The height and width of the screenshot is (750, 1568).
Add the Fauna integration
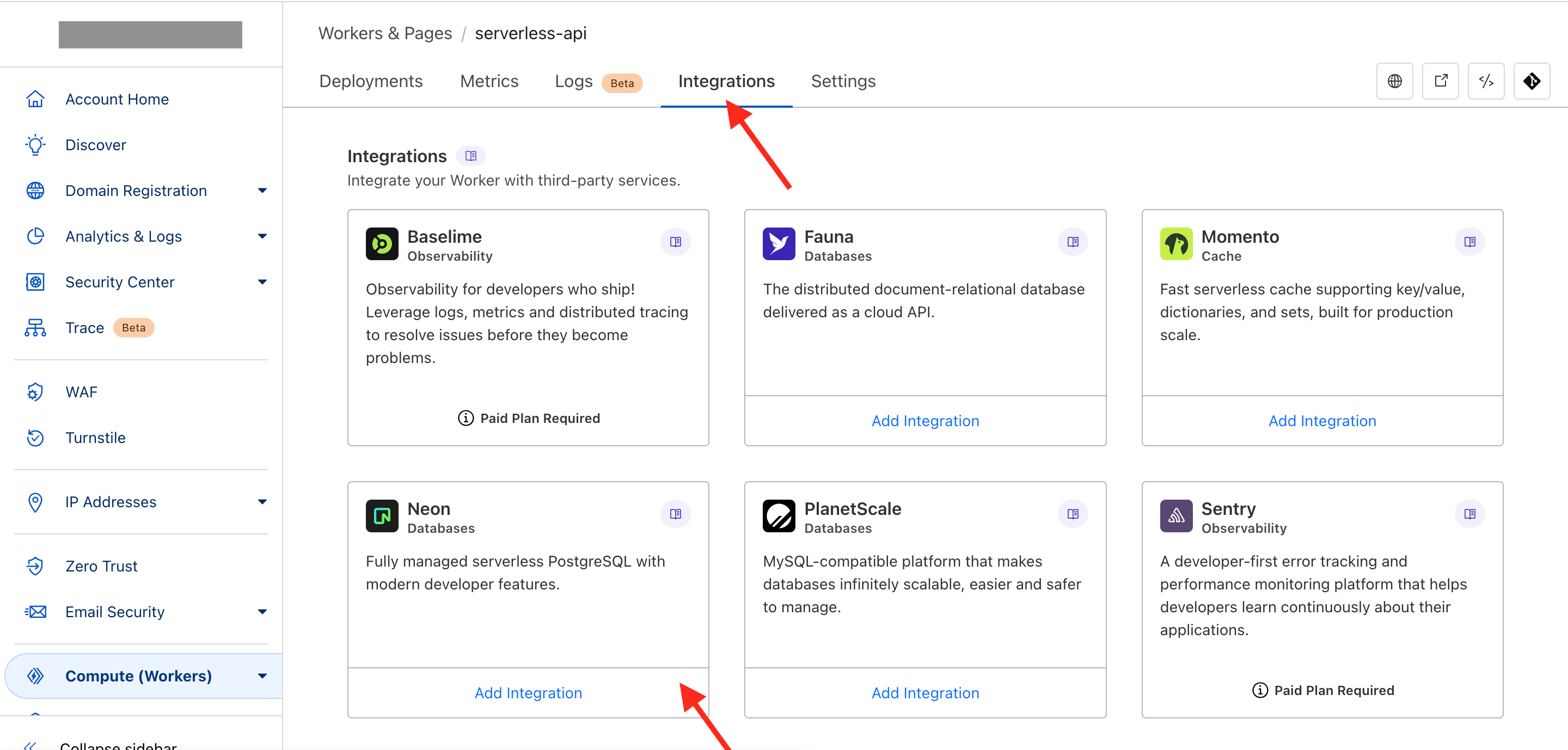pyautogui.click(x=924, y=420)
